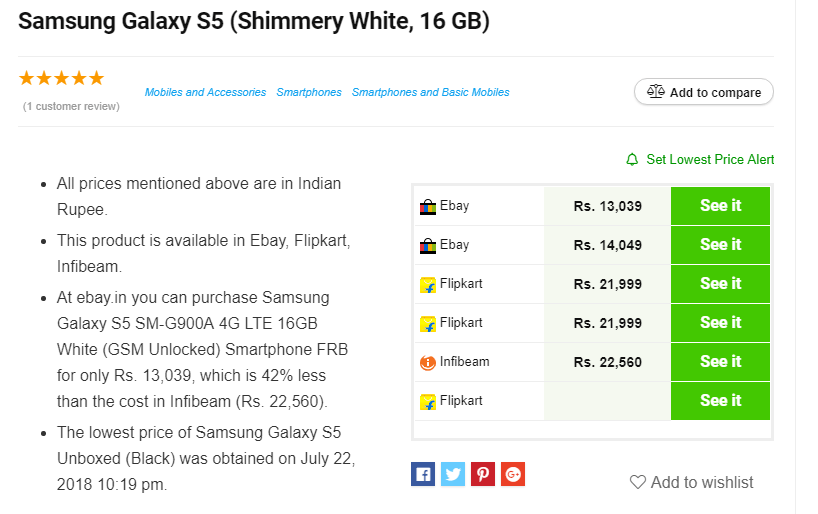Image resolution: width=818 pixels, height=514 pixels.
Task: Click the price alert bell icon
Action: pyautogui.click(x=632, y=160)
